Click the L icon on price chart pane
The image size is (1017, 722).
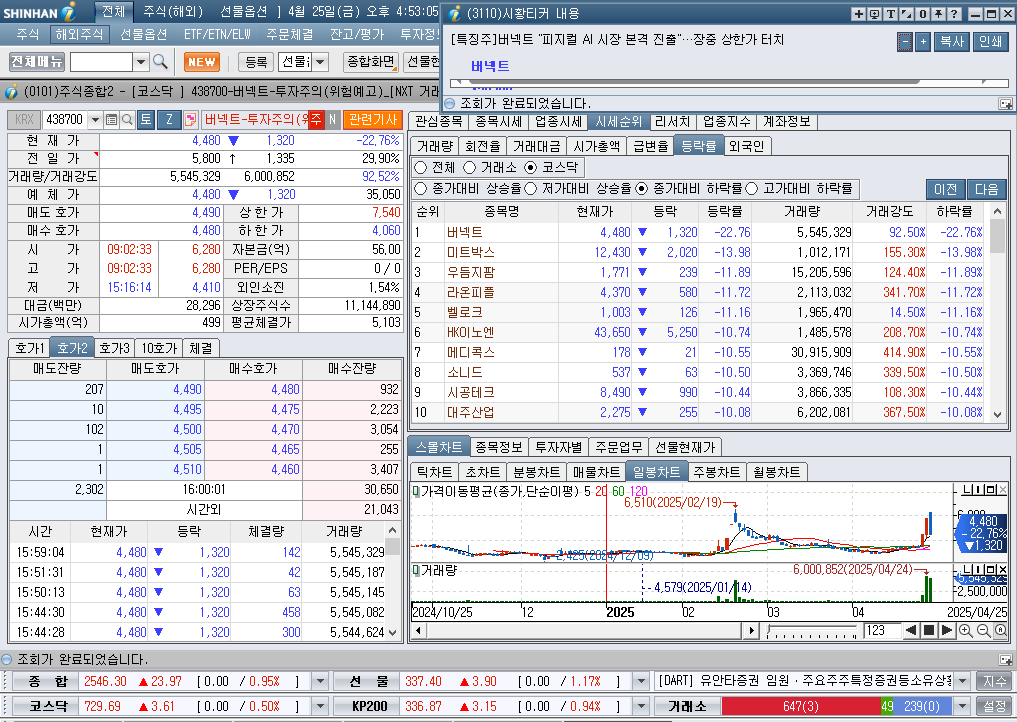pyautogui.click(x=967, y=490)
